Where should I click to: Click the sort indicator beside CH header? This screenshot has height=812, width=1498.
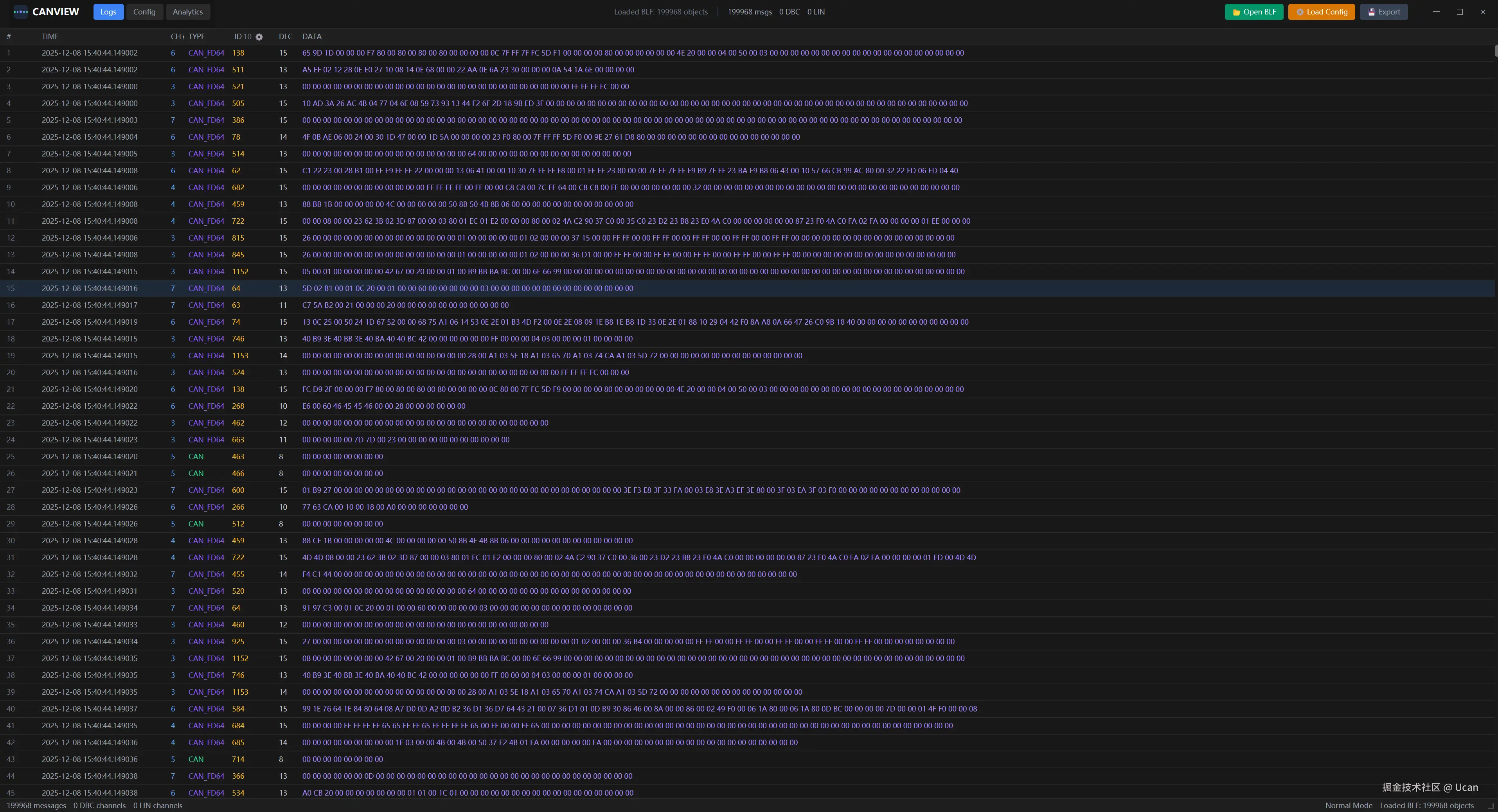tap(183, 37)
